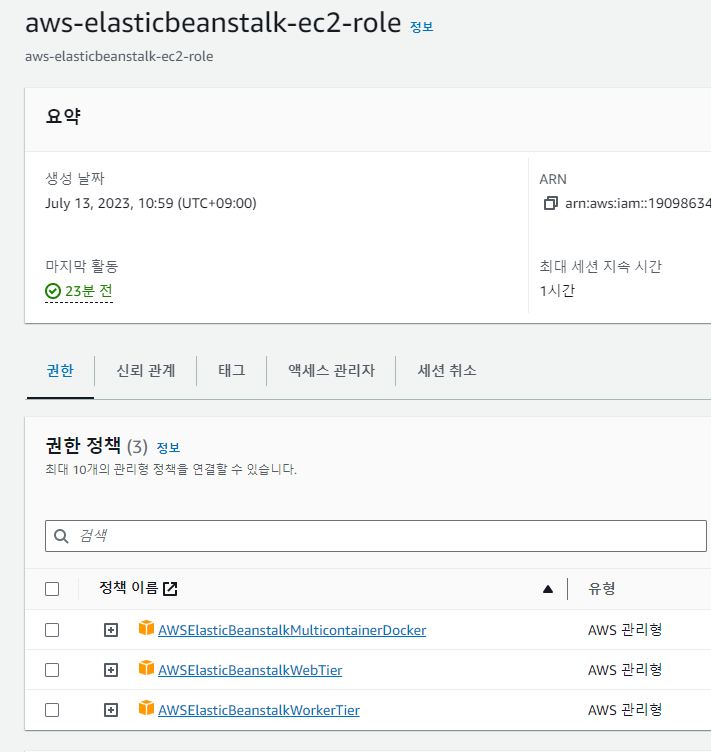Select the AWSElasticBeanstalkWebTier row checkbox
Screen dimensions: 711x752
[52, 670]
